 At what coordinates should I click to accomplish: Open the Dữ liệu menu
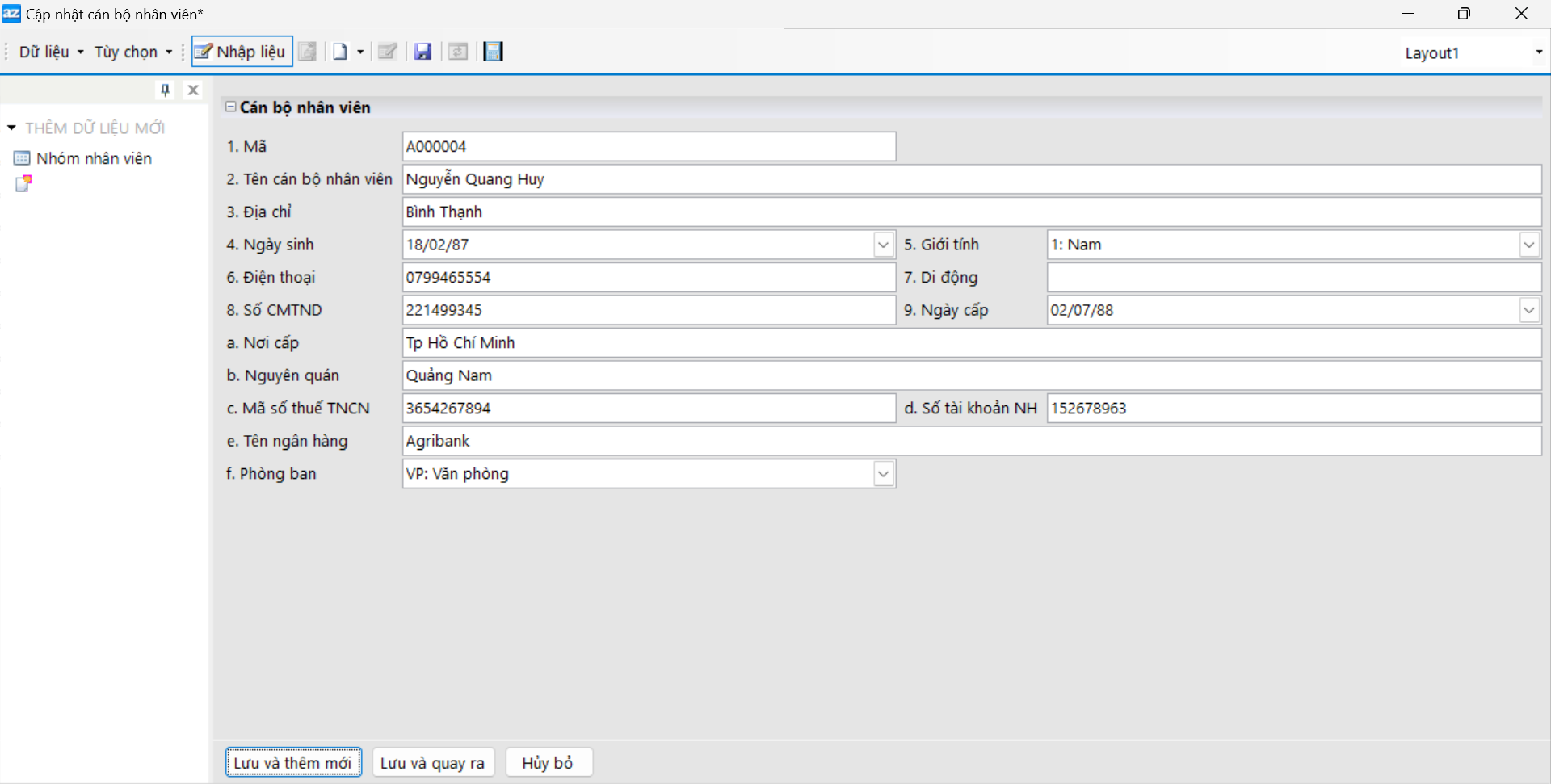coord(50,52)
